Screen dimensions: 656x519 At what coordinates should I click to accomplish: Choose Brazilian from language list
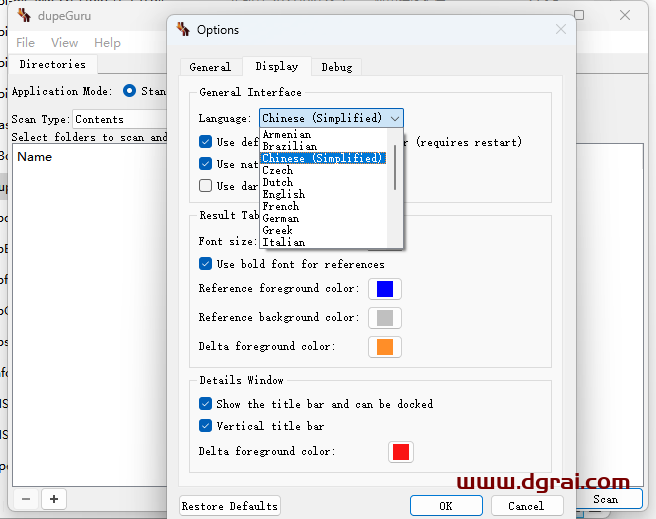tap(323, 146)
